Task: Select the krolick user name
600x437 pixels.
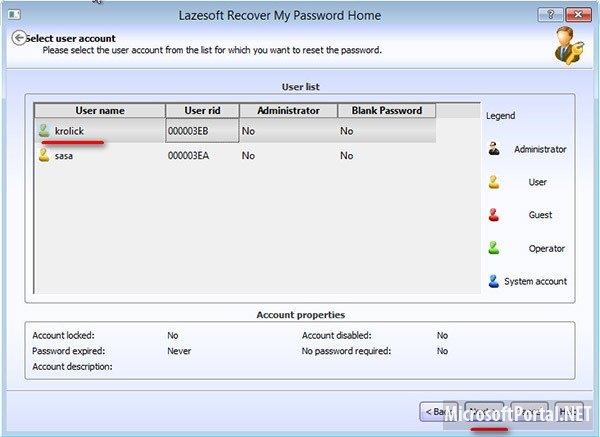Action: click(69, 131)
